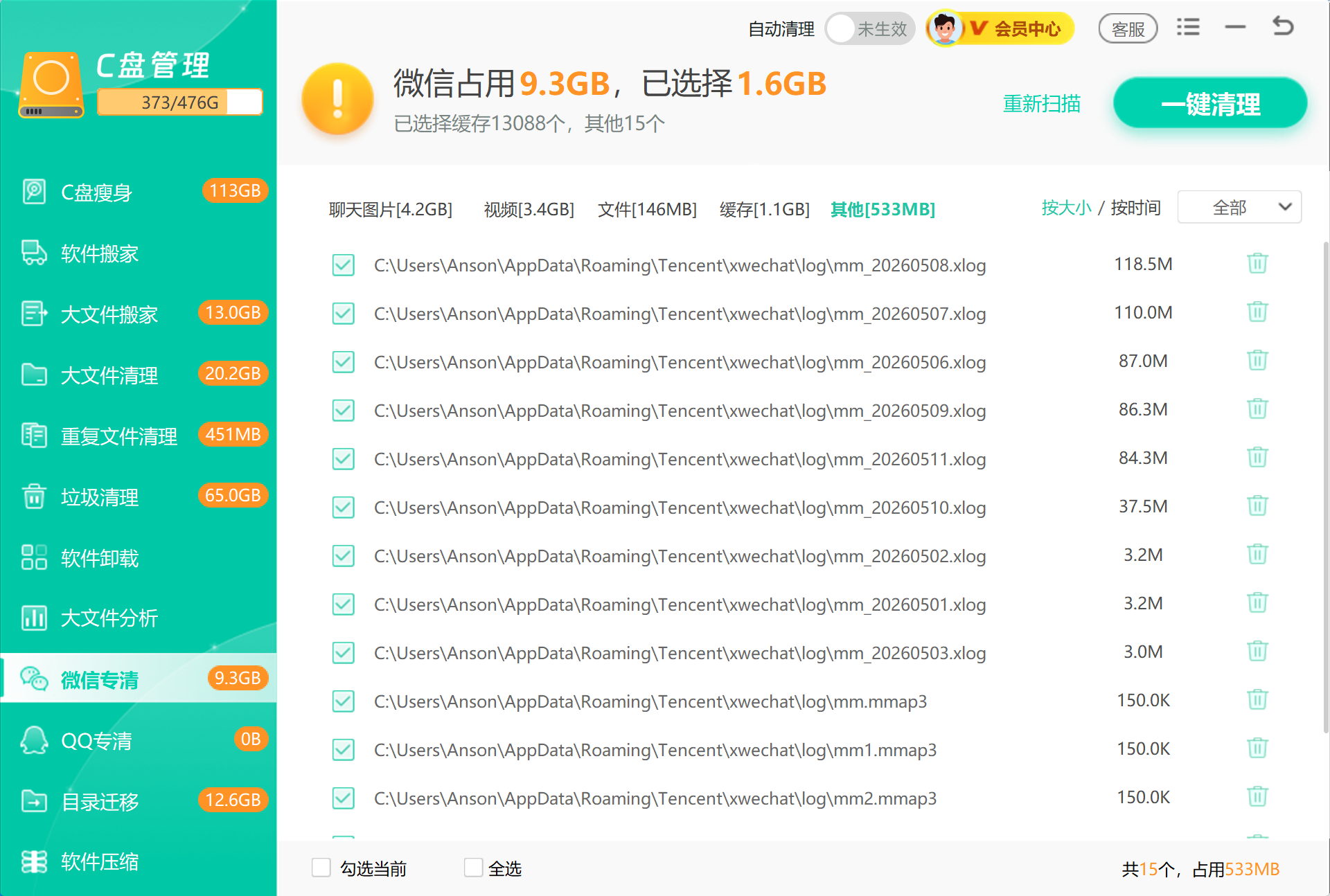Switch to 缓存[1.1GB] tab
The height and width of the screenshot is (896, 1330).
coord(765,209)
